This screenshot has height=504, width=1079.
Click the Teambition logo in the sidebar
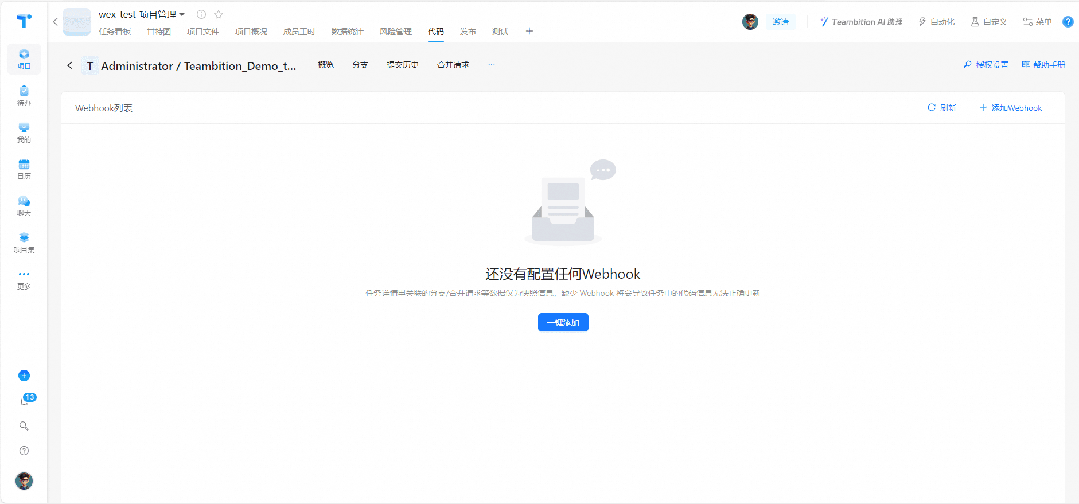(24, 21)
